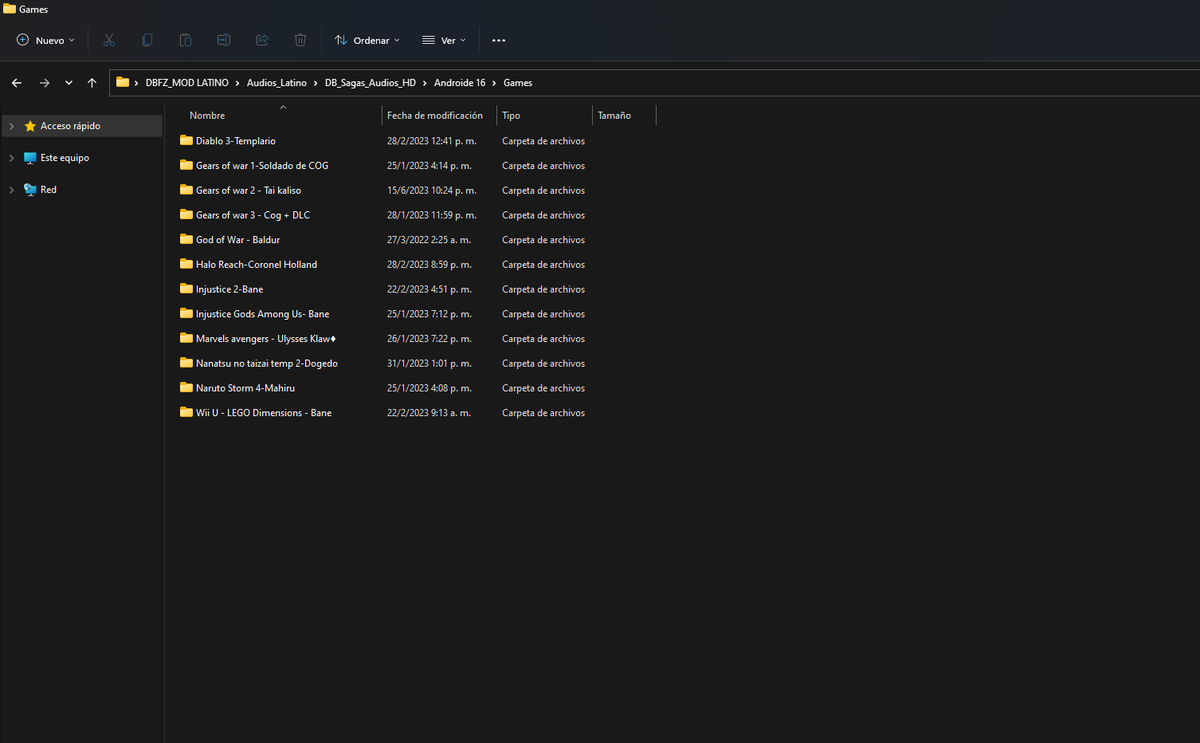The image size is (1200, 743).
Task: Click chevron after Androide 16 breadcrumb
Action: (x=495, y=83)
